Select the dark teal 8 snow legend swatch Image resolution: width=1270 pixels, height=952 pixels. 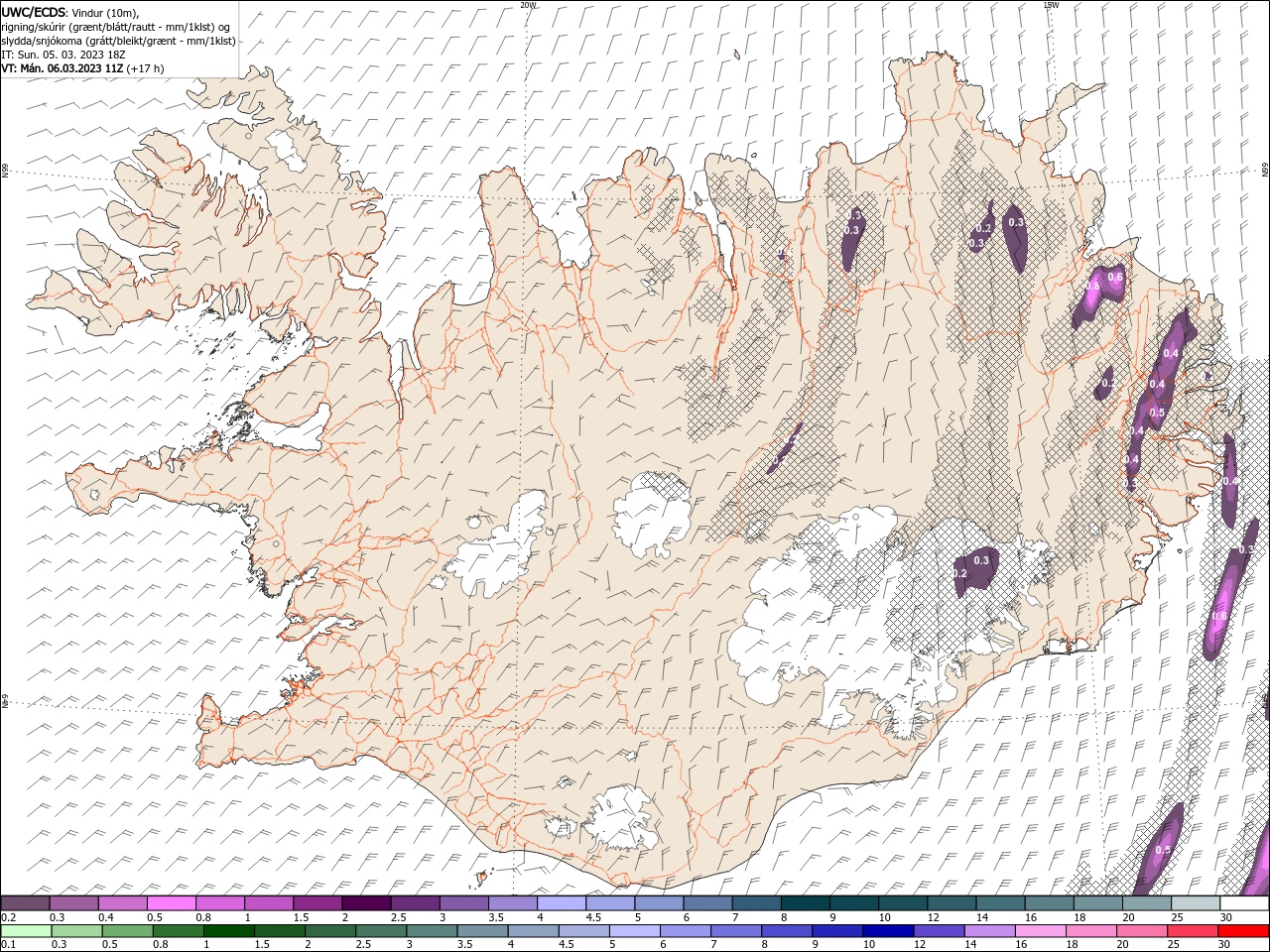806,903
